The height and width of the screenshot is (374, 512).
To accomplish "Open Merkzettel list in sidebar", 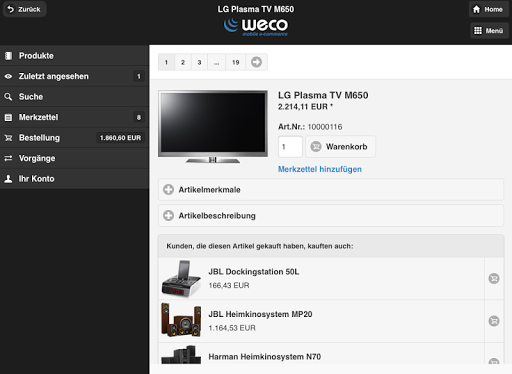I will 74,117.
